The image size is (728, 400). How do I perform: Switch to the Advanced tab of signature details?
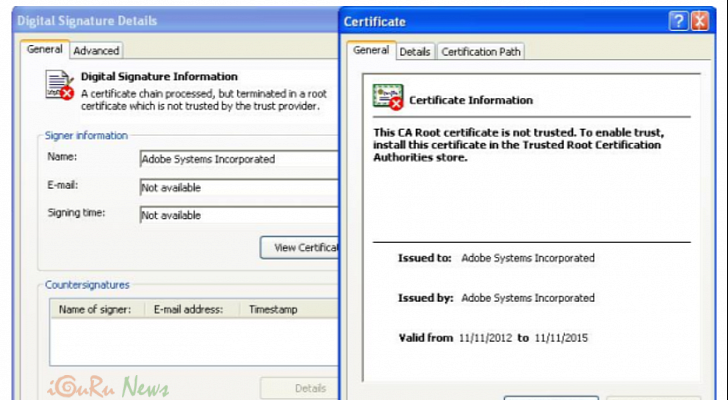point(96,50)
